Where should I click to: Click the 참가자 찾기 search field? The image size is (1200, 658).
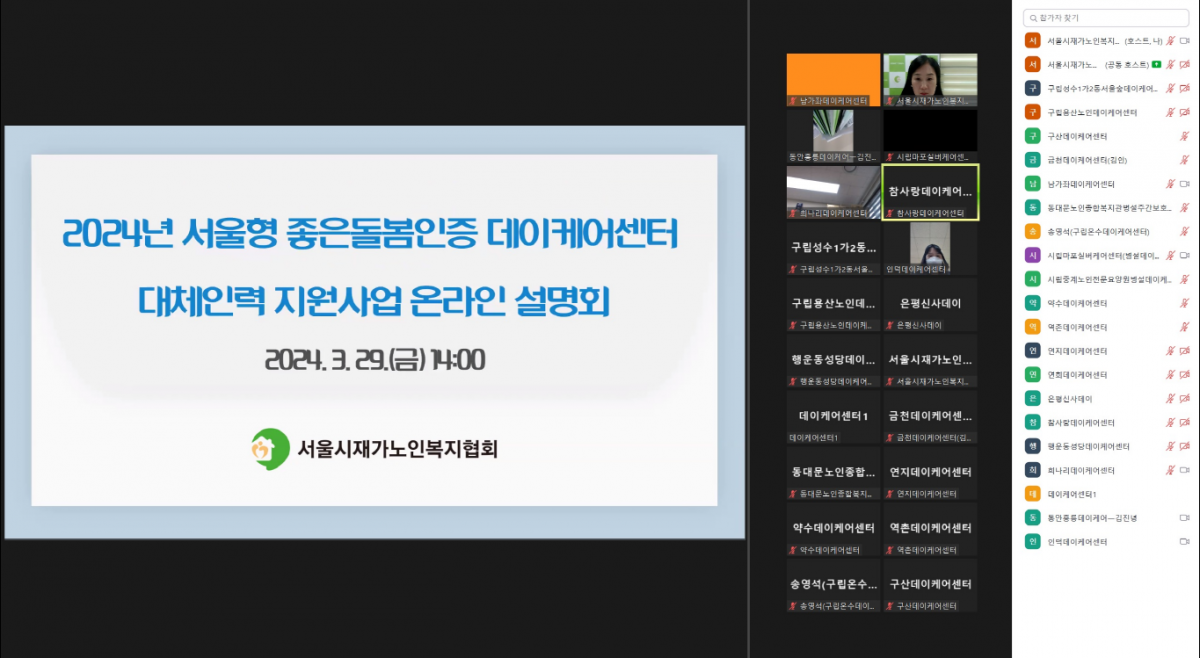(1108, 18)
